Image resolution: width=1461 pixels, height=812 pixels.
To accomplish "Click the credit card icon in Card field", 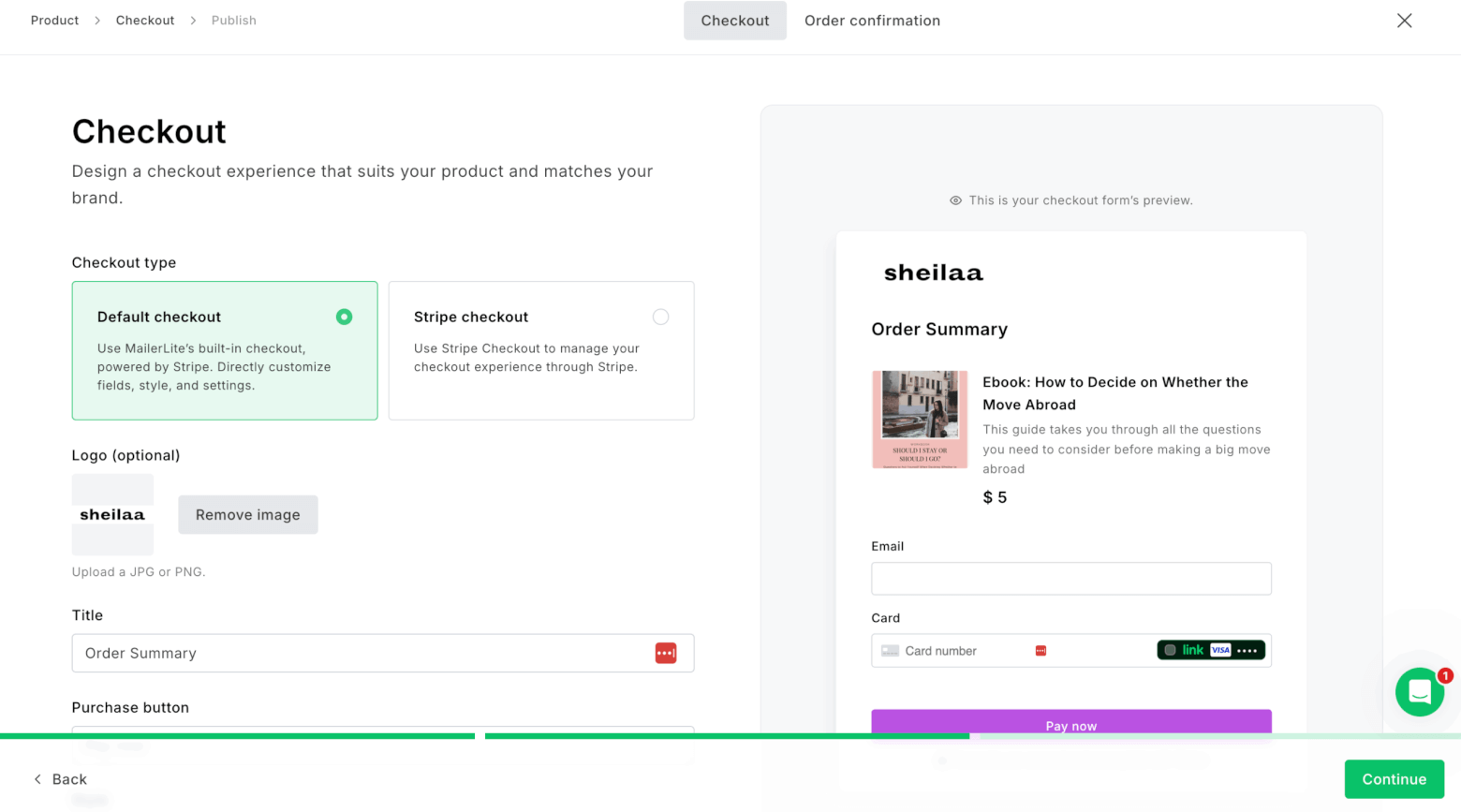I will coord(890,651).
